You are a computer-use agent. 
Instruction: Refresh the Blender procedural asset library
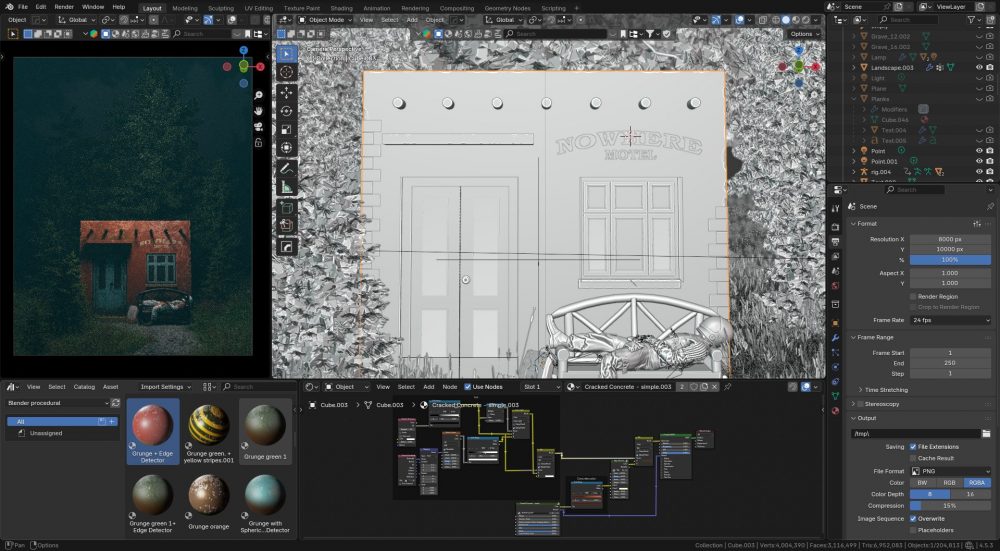tap(115, 403)
